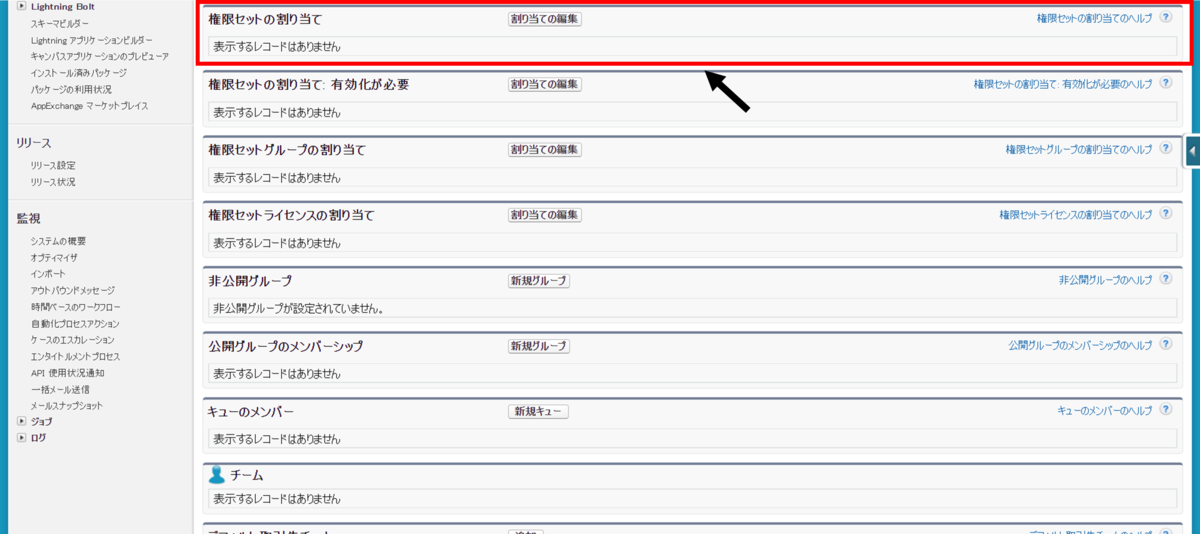Open システムの概要 in sidebar
The height and width of the screenshot is (534, 1200).
[58, 241]
